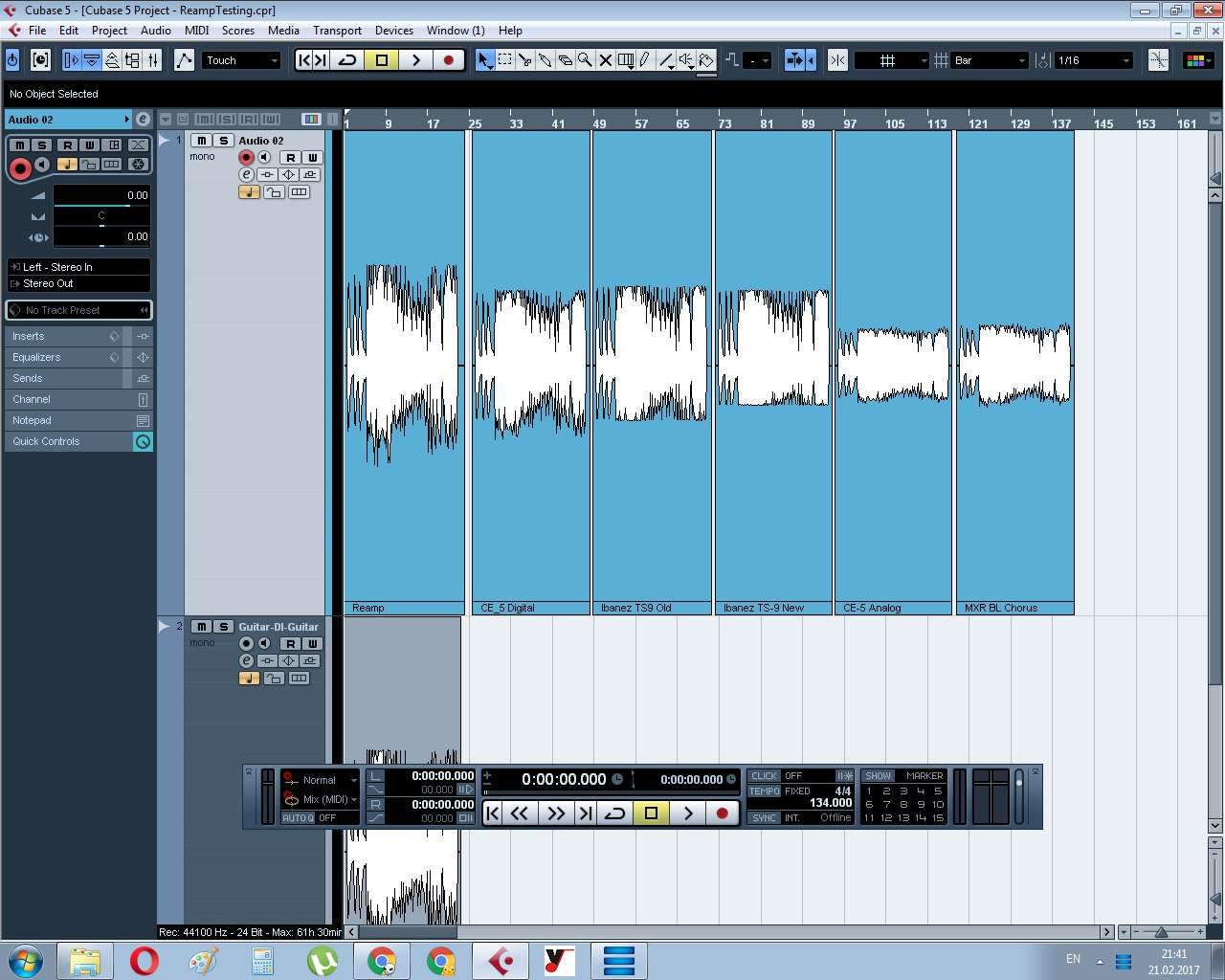Select the Mute tool (X)
1225x980 pixels.
[605, 60]
